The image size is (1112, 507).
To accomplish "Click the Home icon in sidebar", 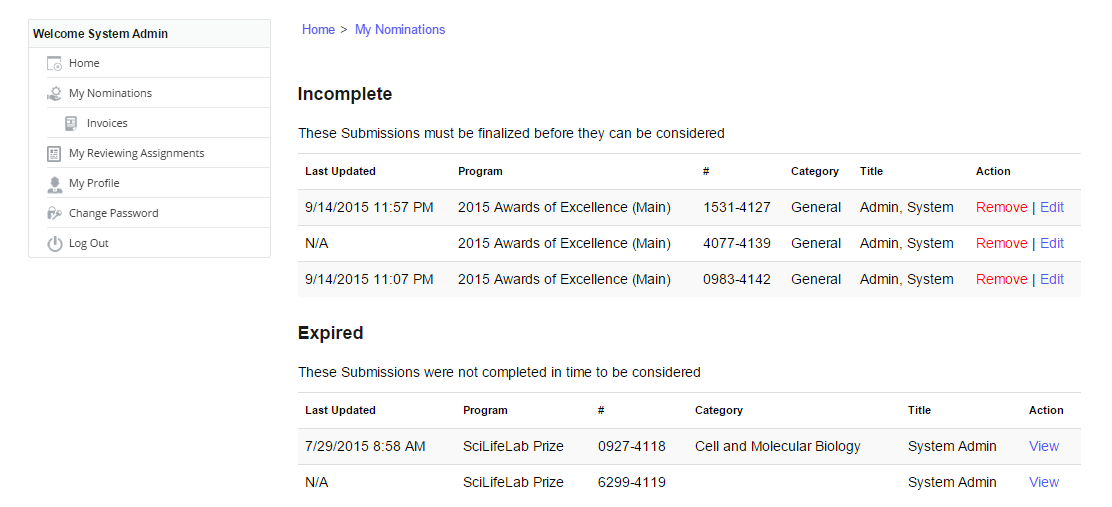I will pyautogui.click(x=54, y=63).
